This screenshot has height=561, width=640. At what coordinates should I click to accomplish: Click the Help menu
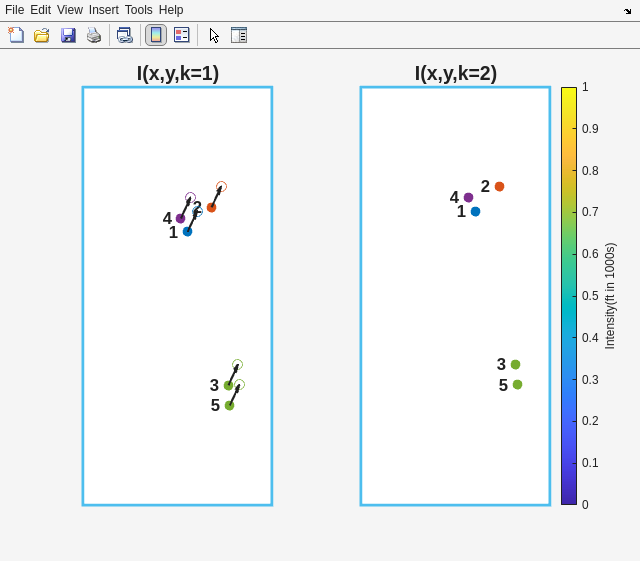pos(171,10)
